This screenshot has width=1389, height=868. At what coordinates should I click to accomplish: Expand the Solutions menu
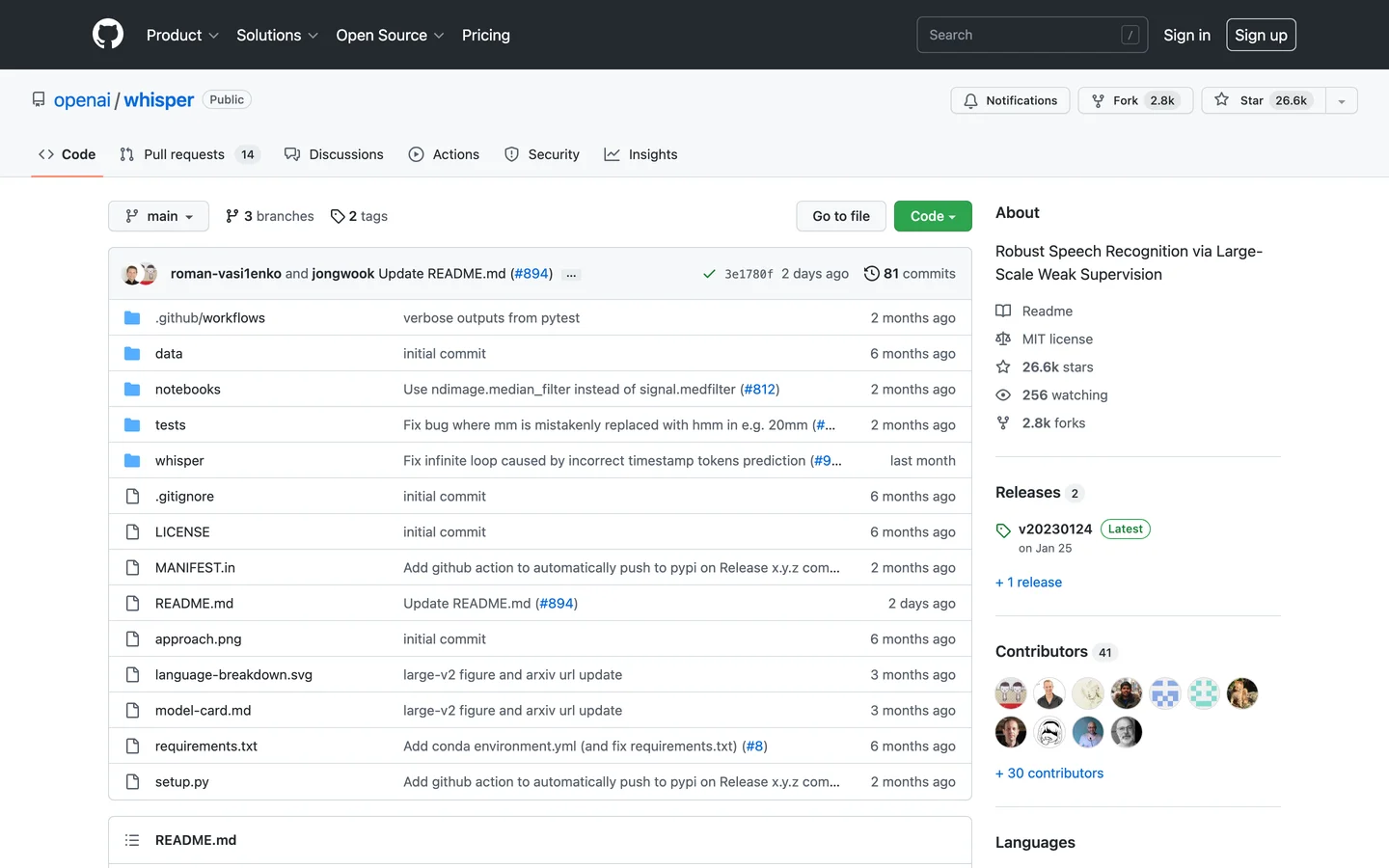coord(277,35)
